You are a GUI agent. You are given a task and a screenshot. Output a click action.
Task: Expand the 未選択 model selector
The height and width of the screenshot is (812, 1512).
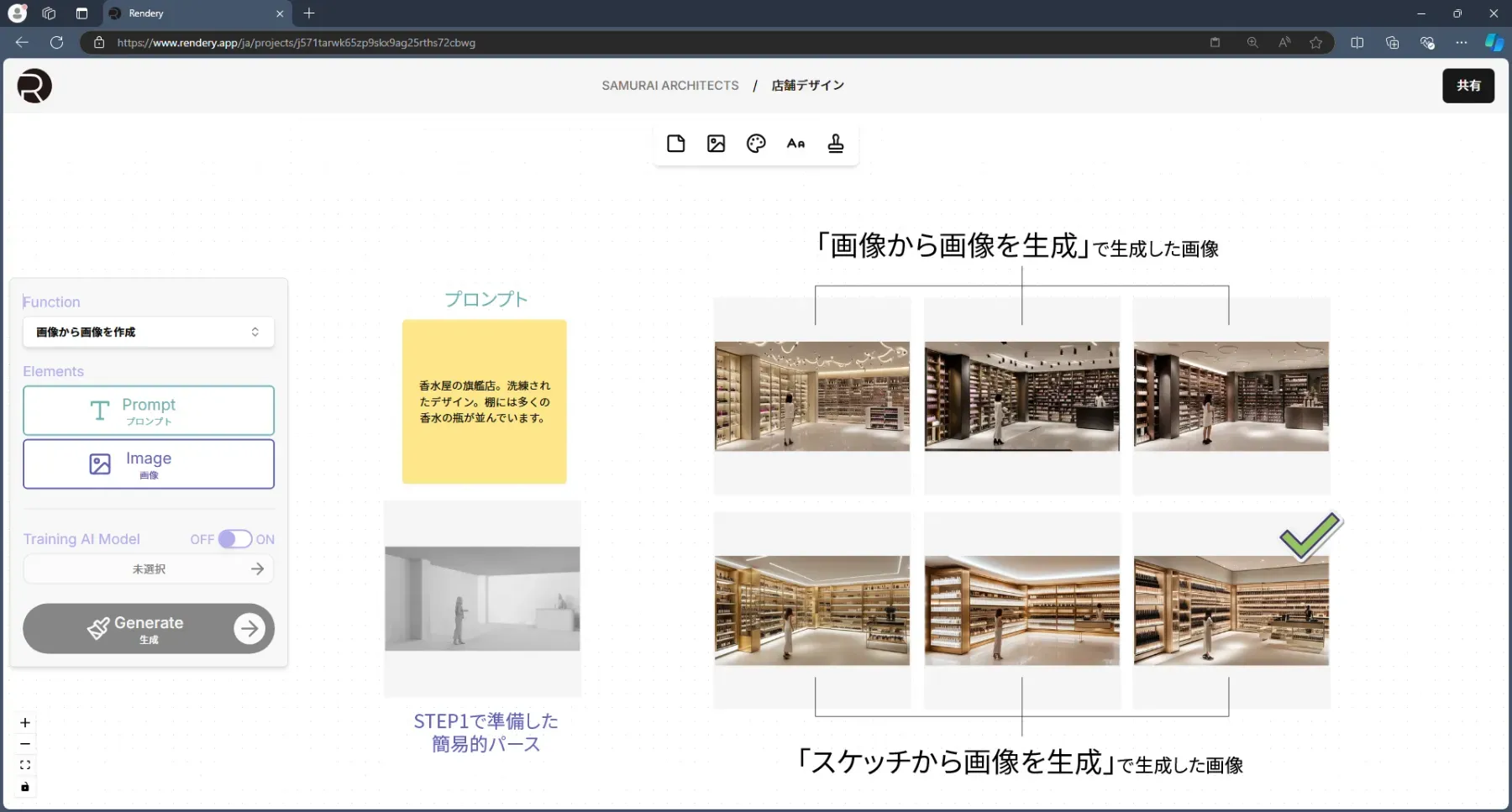pos(148,568)
